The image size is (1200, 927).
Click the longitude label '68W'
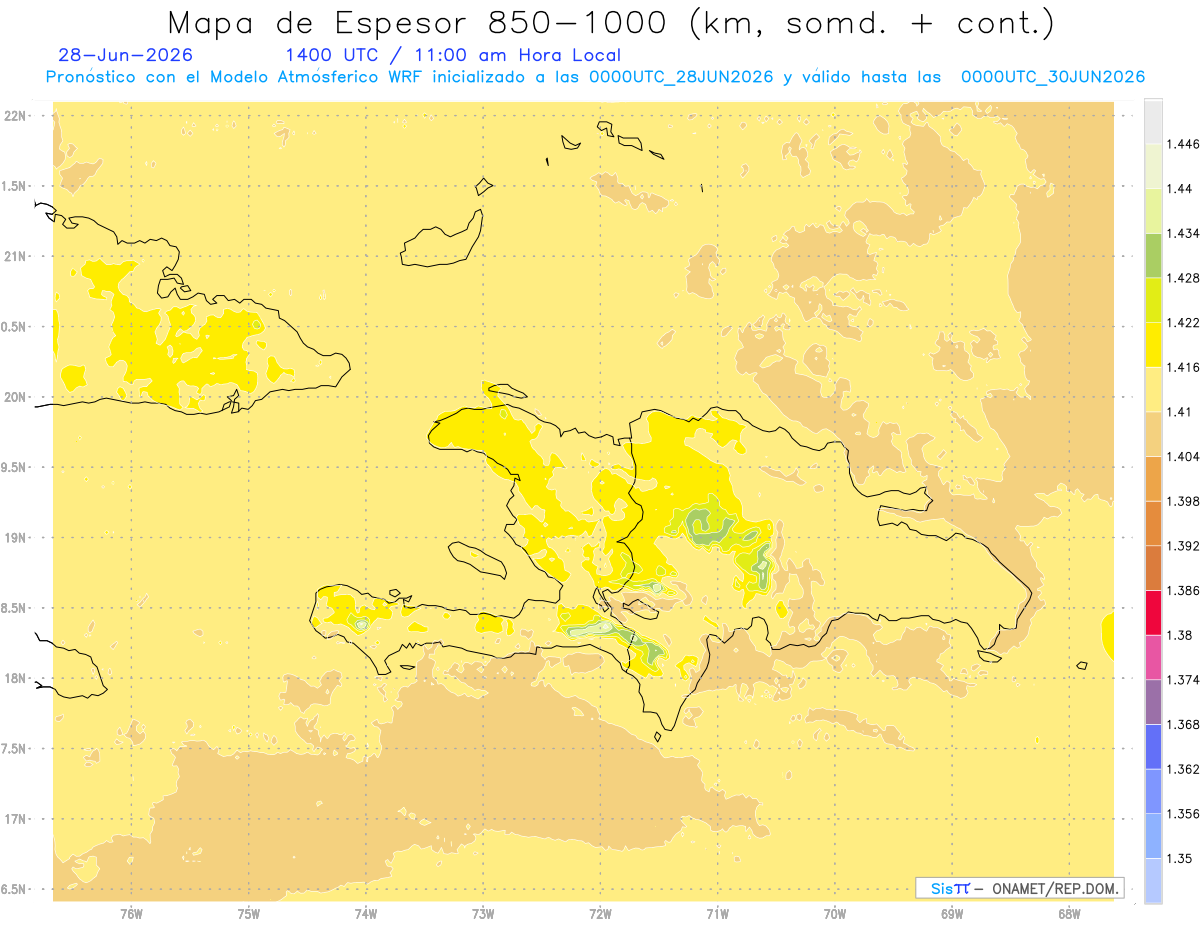click(x=1069, y=913)
